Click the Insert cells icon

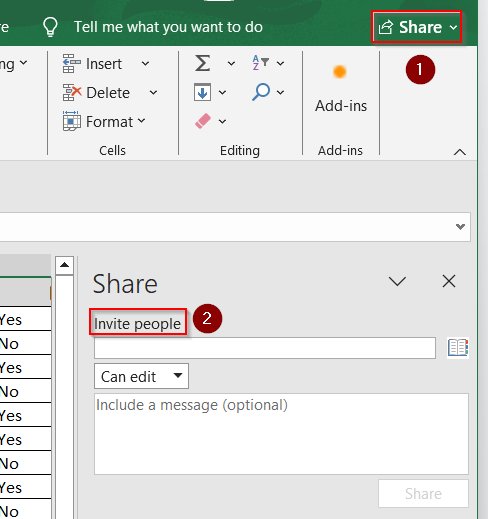[x=71, y=63]
